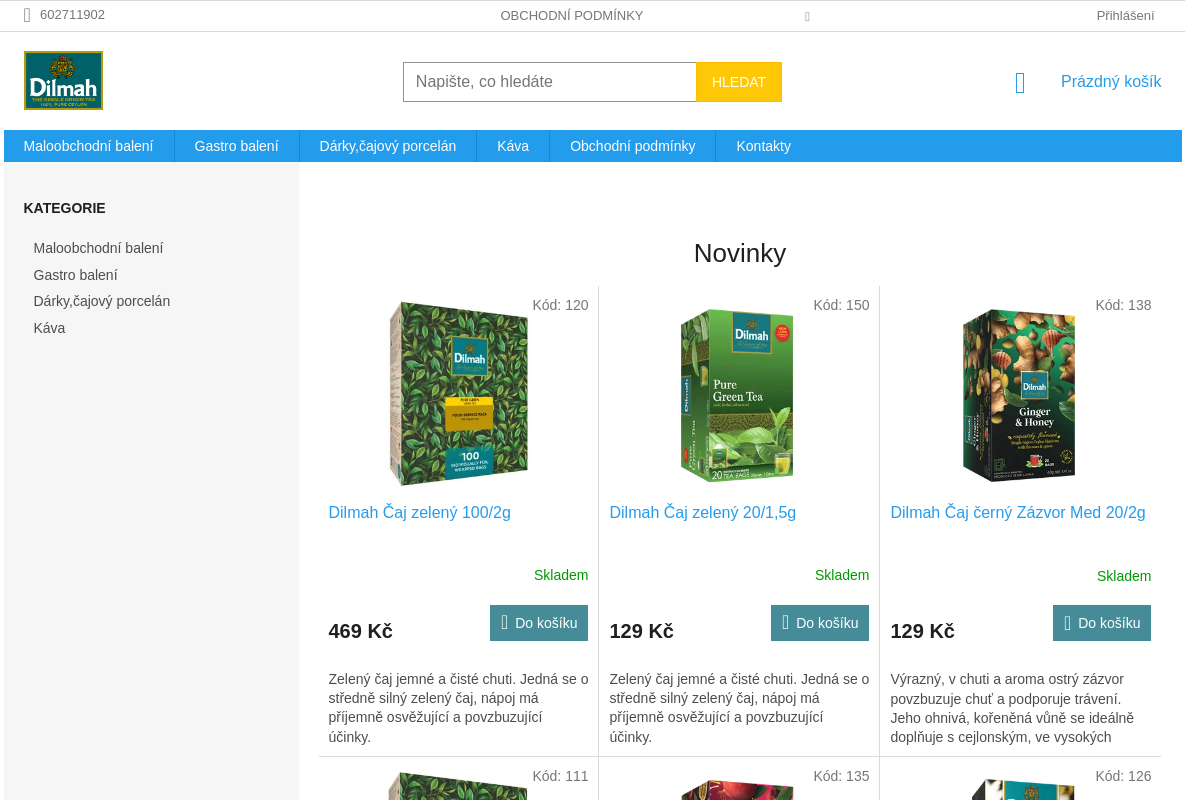The height and width of the screenshot is (800, 1200).
Task: Select Maloobchodní balení in Kategorie sidebar
Action: (99, 248)
